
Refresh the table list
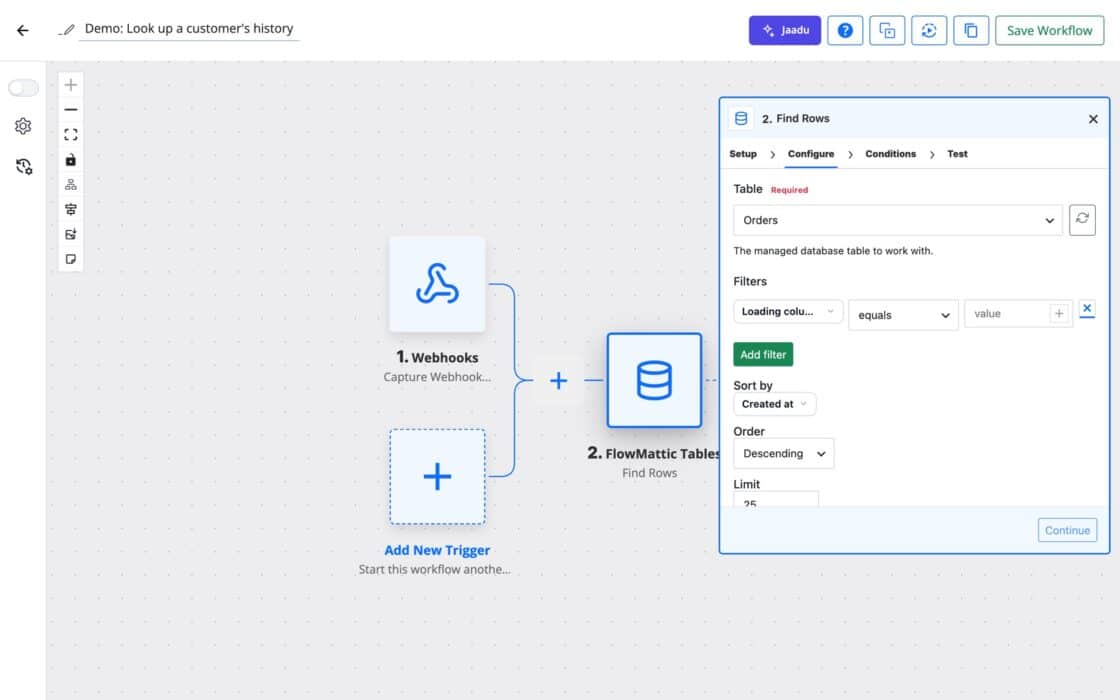point(1082,219)
